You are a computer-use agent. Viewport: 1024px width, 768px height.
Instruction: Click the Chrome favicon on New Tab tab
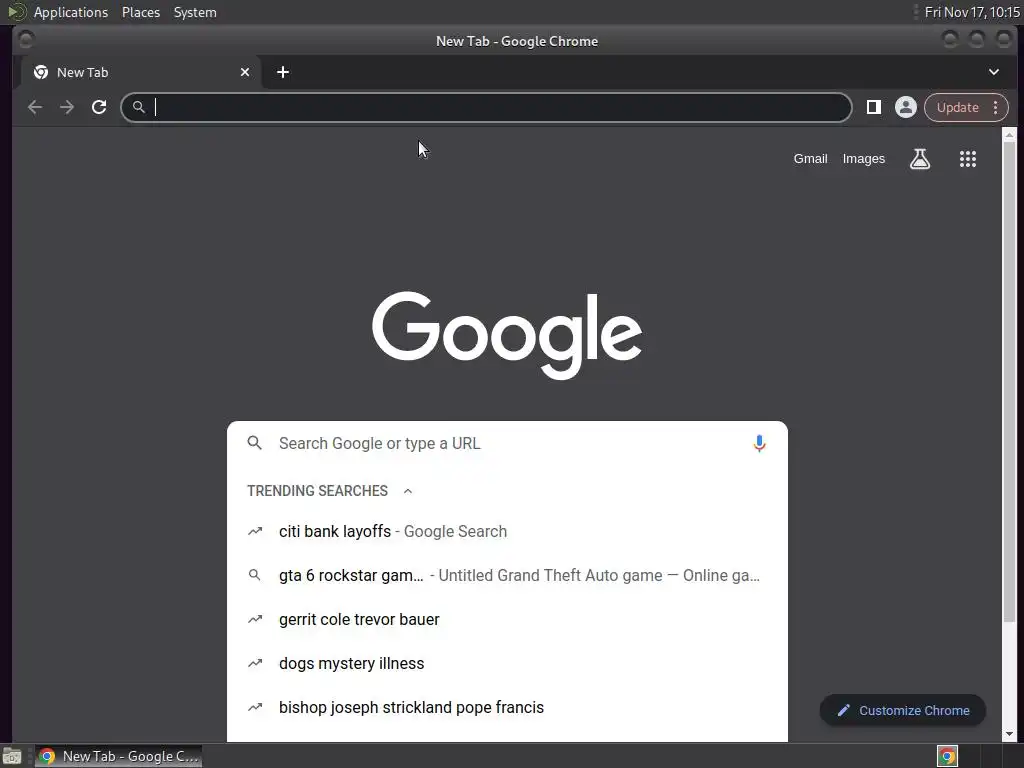tap(40, 72)
